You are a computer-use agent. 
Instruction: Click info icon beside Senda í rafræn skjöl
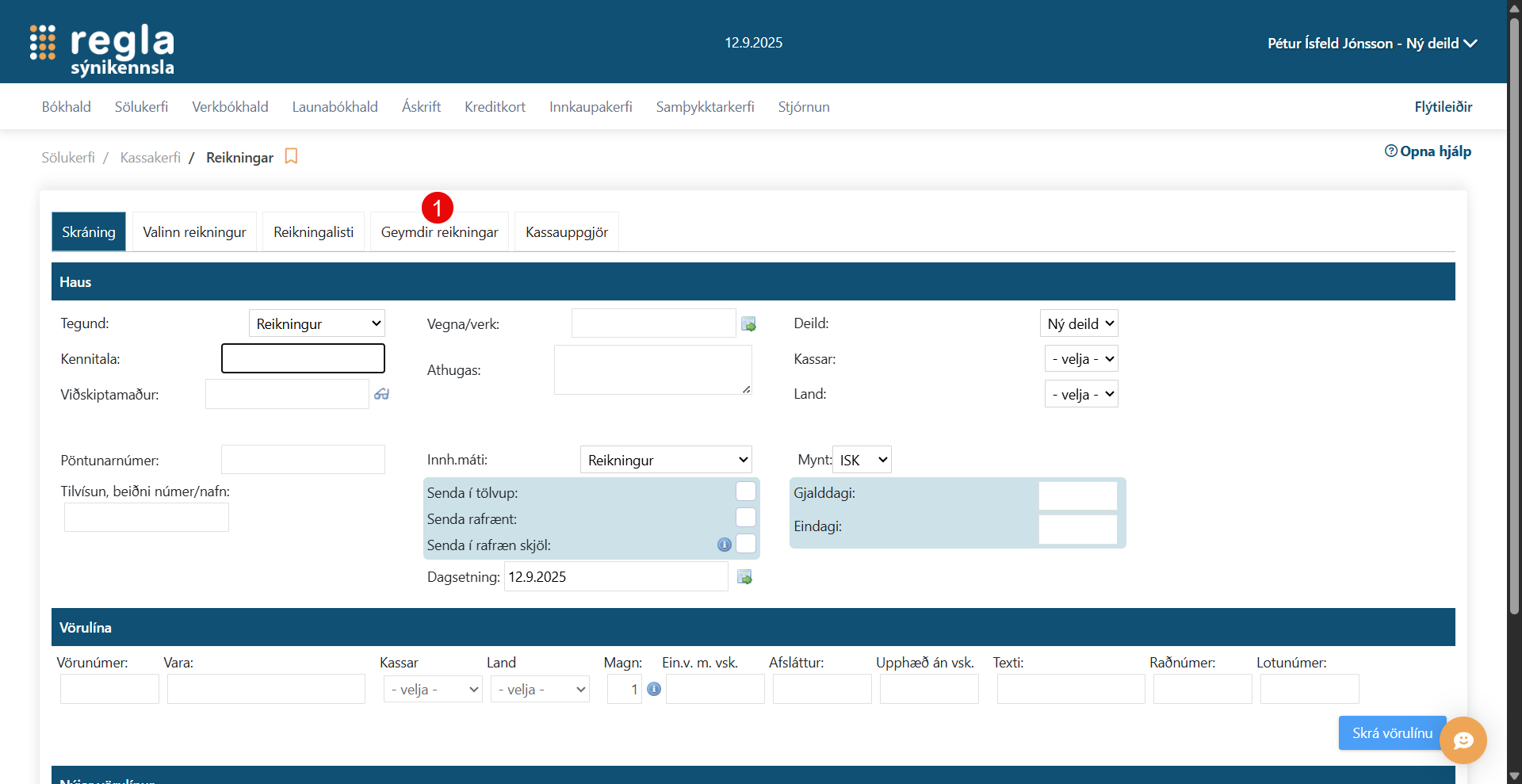[x=724, y=545]
